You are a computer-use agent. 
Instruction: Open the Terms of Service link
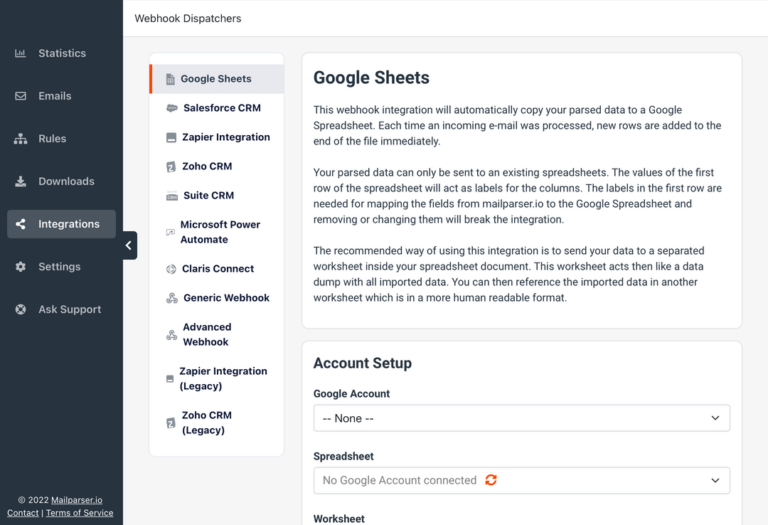click(79, 513)
